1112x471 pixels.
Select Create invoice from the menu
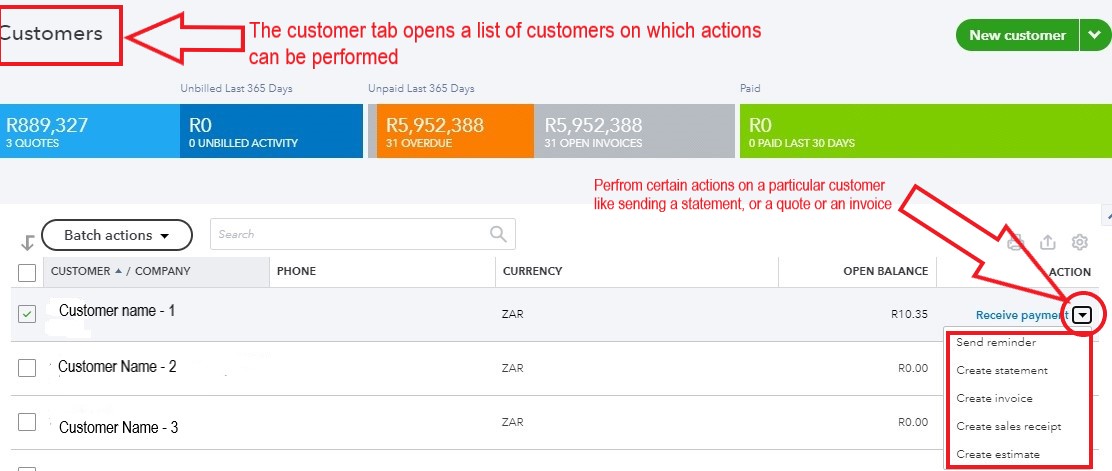(x=994, y=398)
